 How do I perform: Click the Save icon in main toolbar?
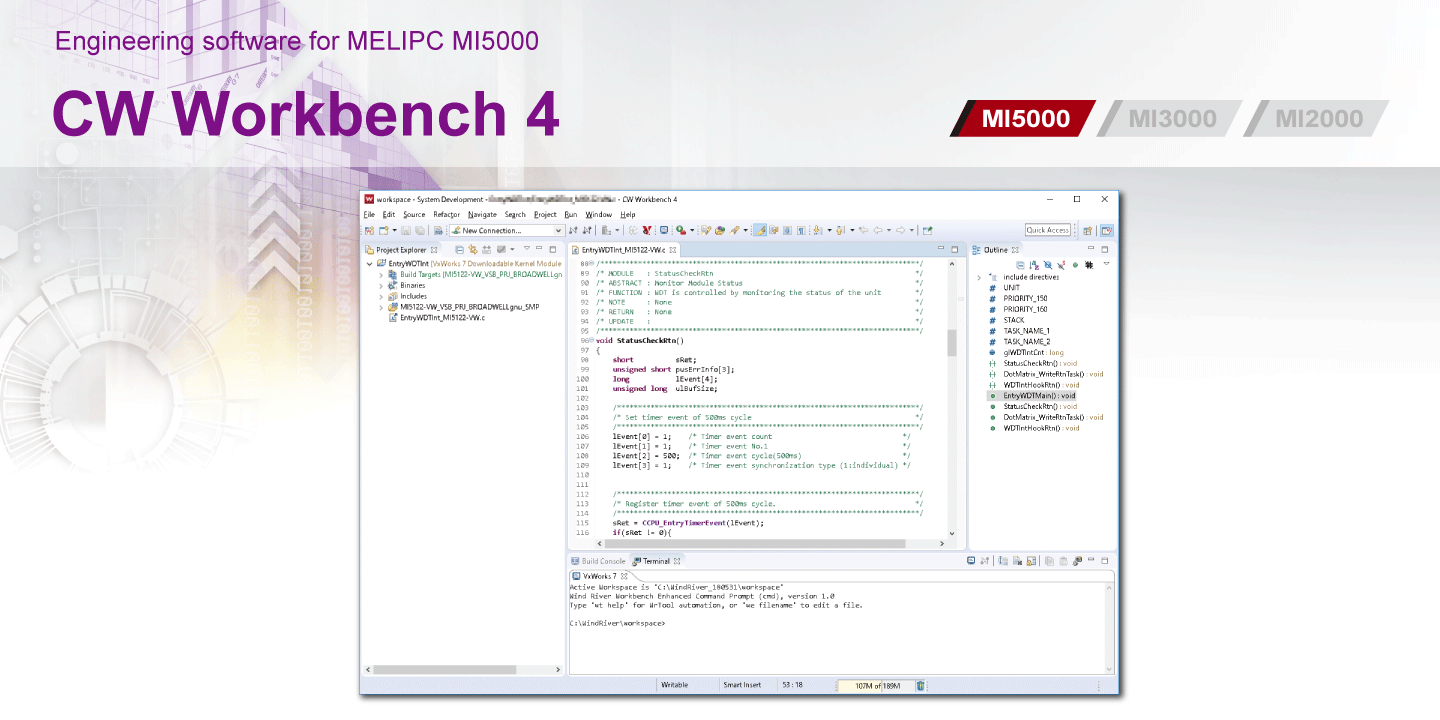406,230
